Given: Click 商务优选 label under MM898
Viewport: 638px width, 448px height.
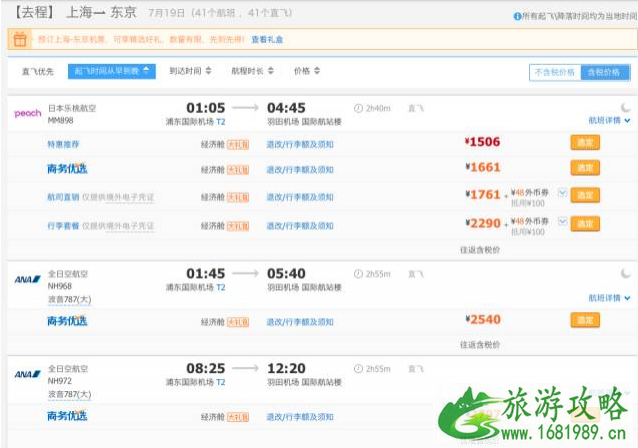Looking at the screenshot, I should pos(67,168).
